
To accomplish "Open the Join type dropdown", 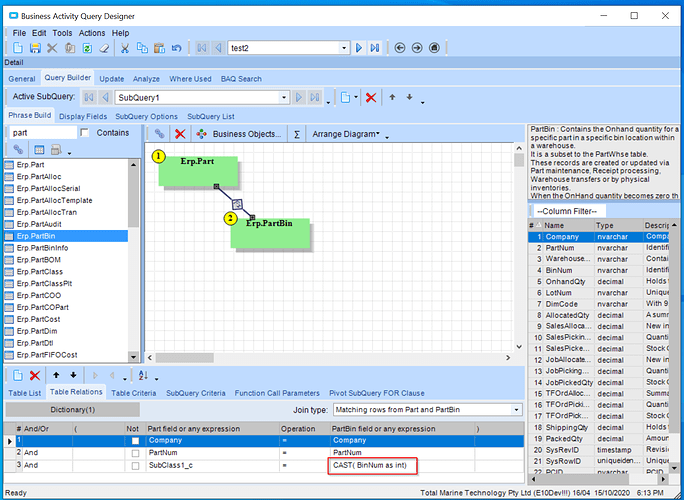I will click(516, 410).
